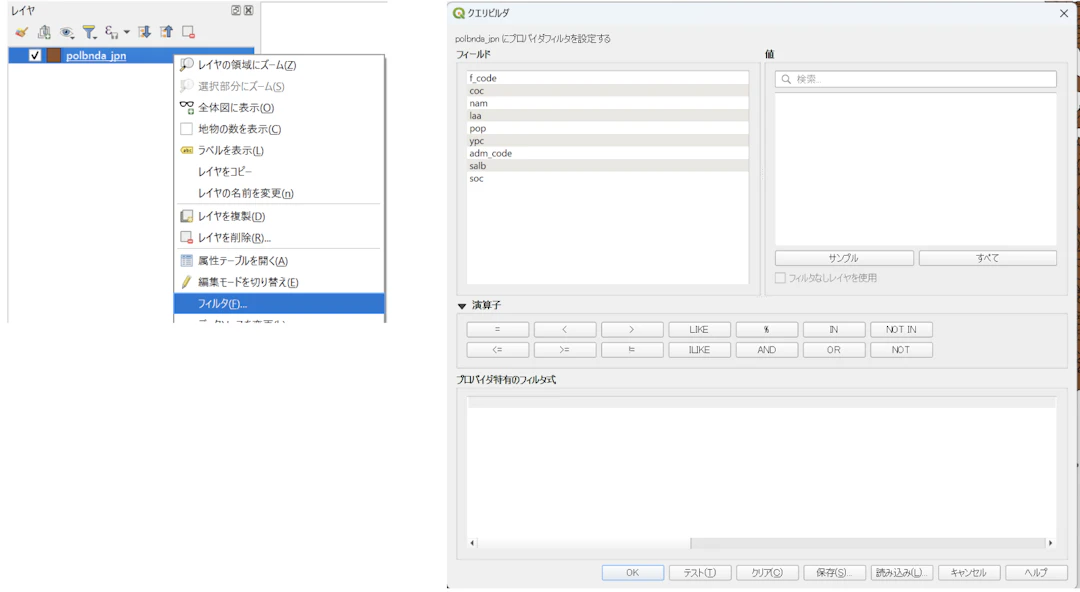Image resolution: width=1080 pixels, height=592 pixels.
Task: Click the remove layer icon in Layers toolbar
Action: [x=188, y=32]
